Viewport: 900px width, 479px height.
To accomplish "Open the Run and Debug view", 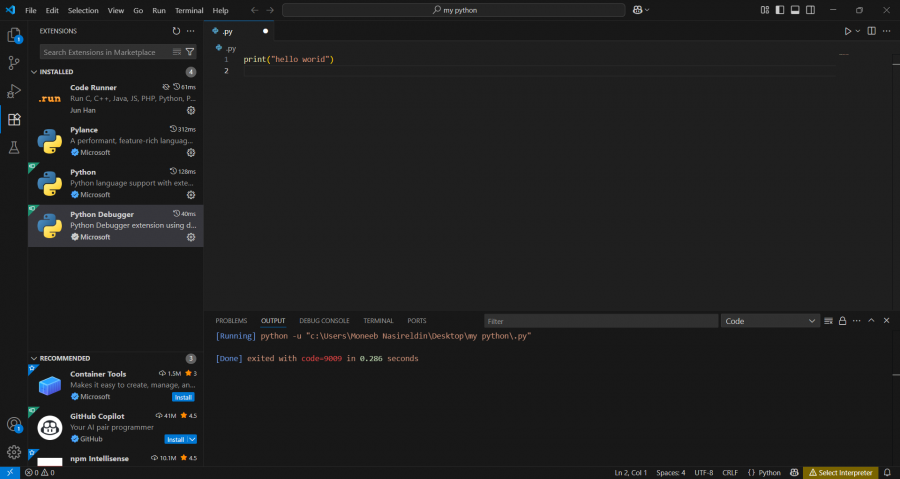I will (14, 91).
